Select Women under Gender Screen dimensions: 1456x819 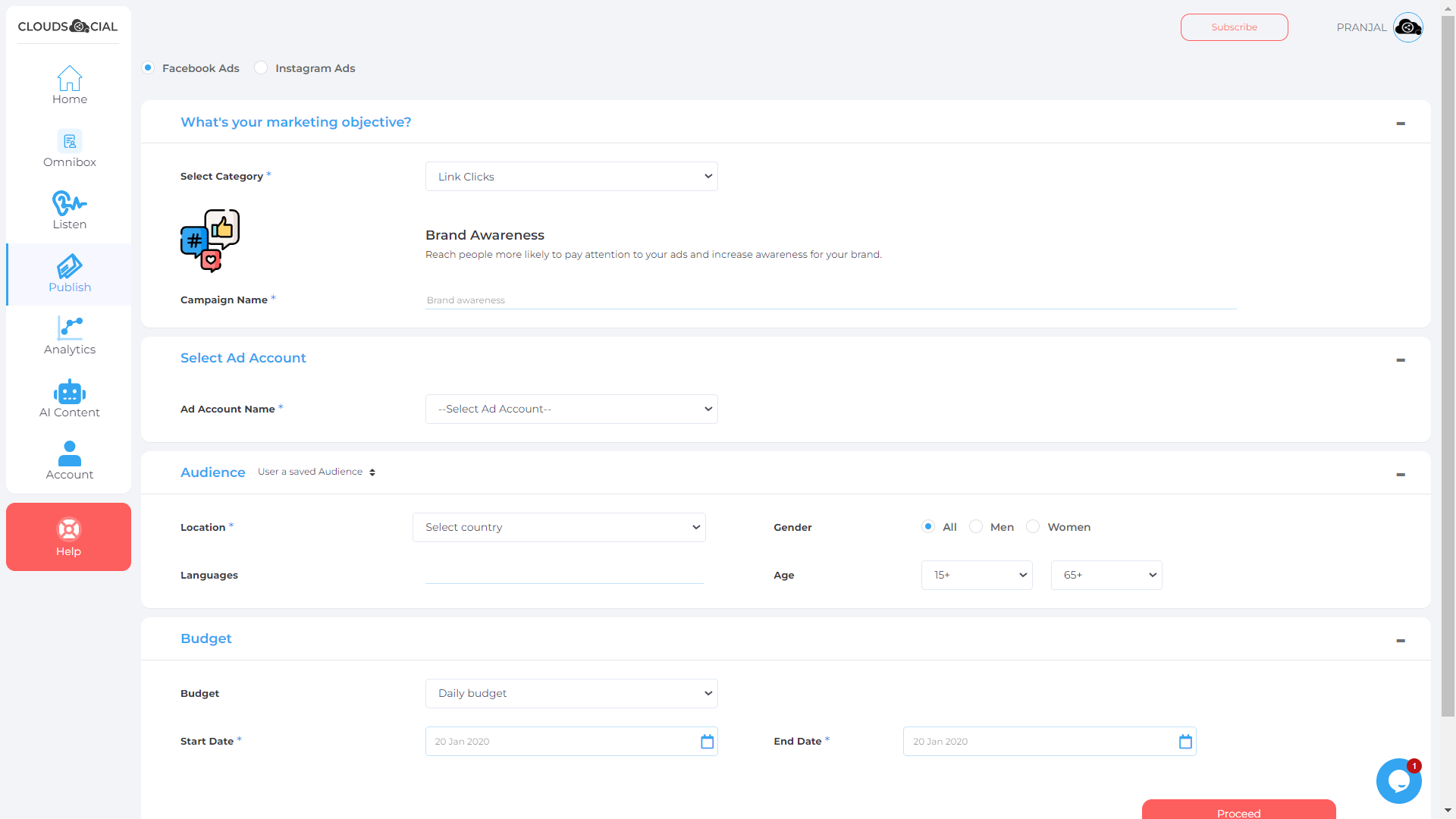[1033, 526]
